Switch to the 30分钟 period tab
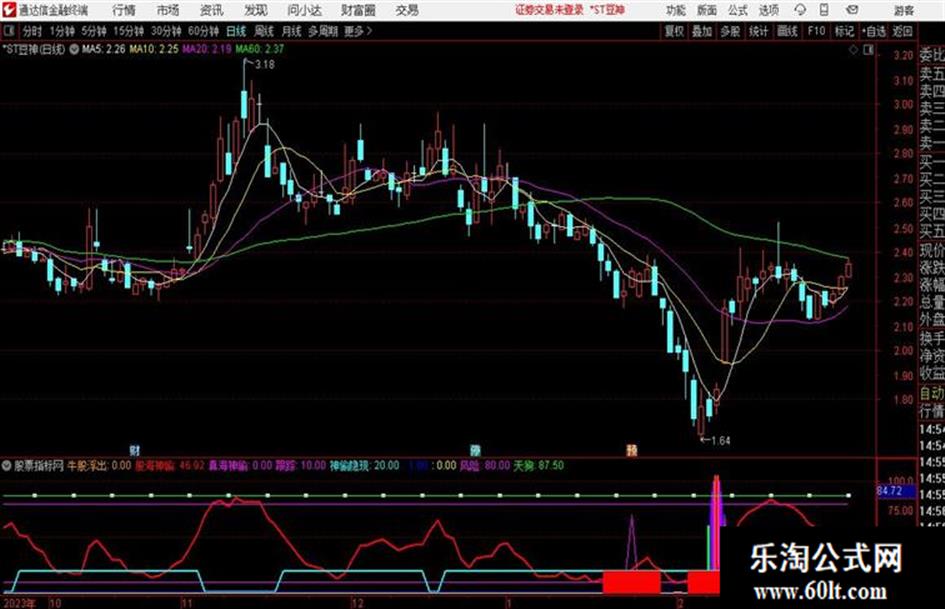This screenshot has height=609, width=945. click(166, 31)
